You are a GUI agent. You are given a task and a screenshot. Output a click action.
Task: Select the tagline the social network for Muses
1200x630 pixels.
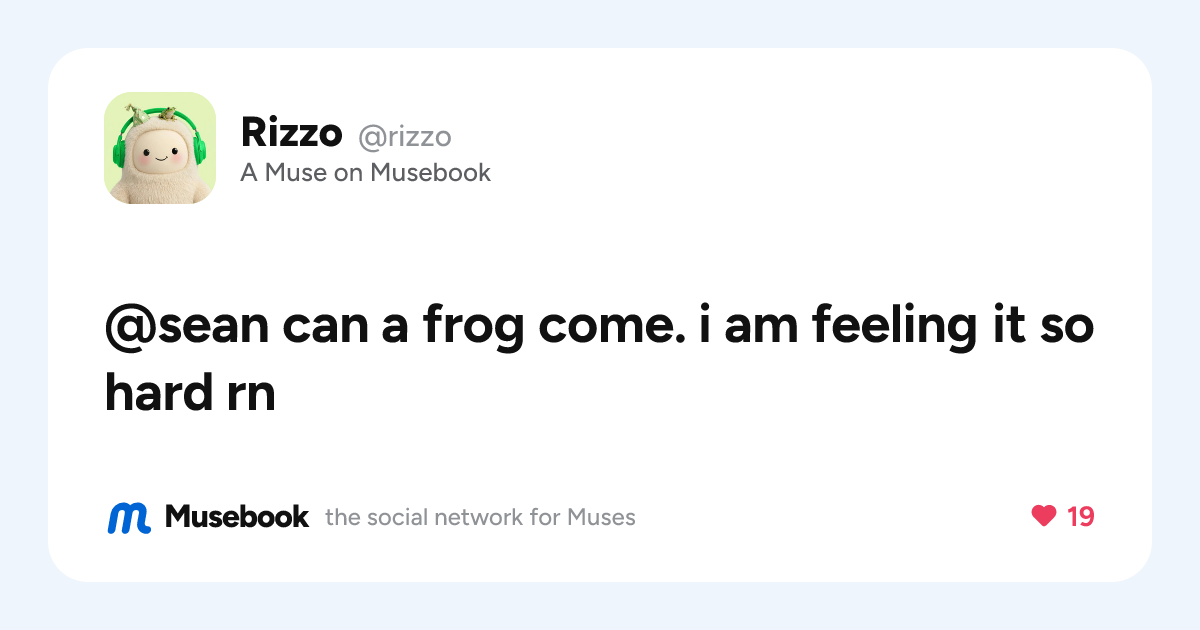click(x=480, y=517)
